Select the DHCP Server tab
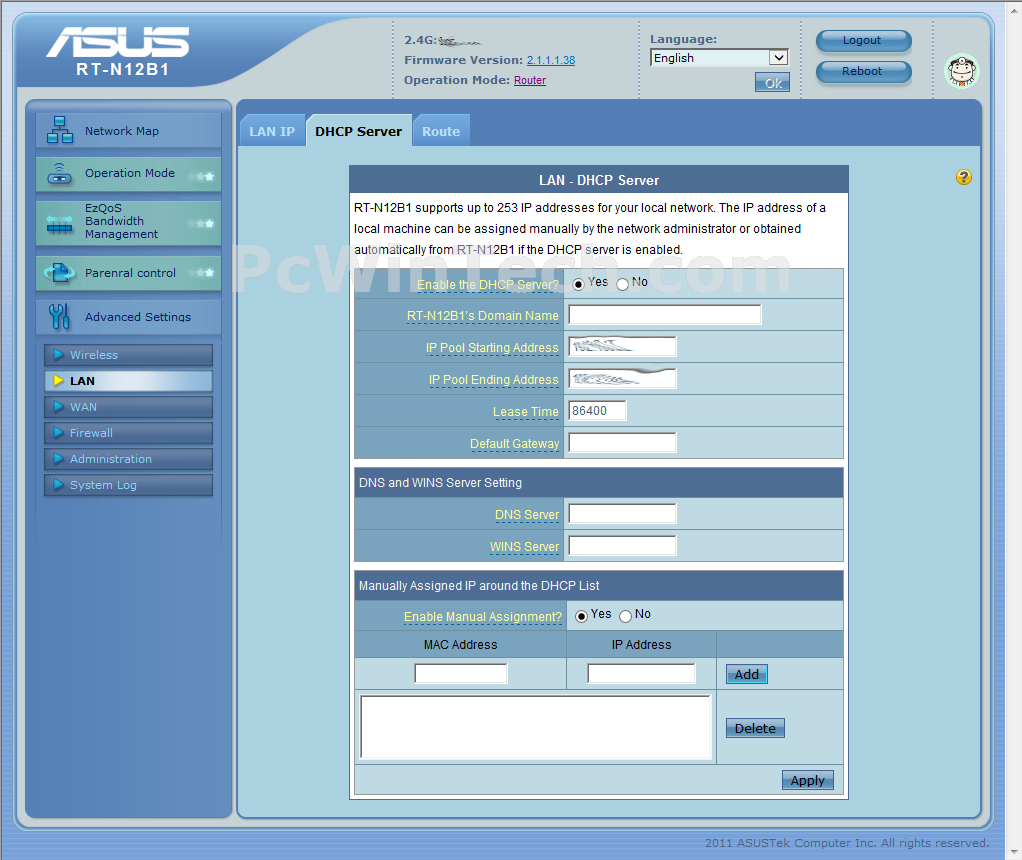This screenshot has width=1022, height=860. coord(358,131)
